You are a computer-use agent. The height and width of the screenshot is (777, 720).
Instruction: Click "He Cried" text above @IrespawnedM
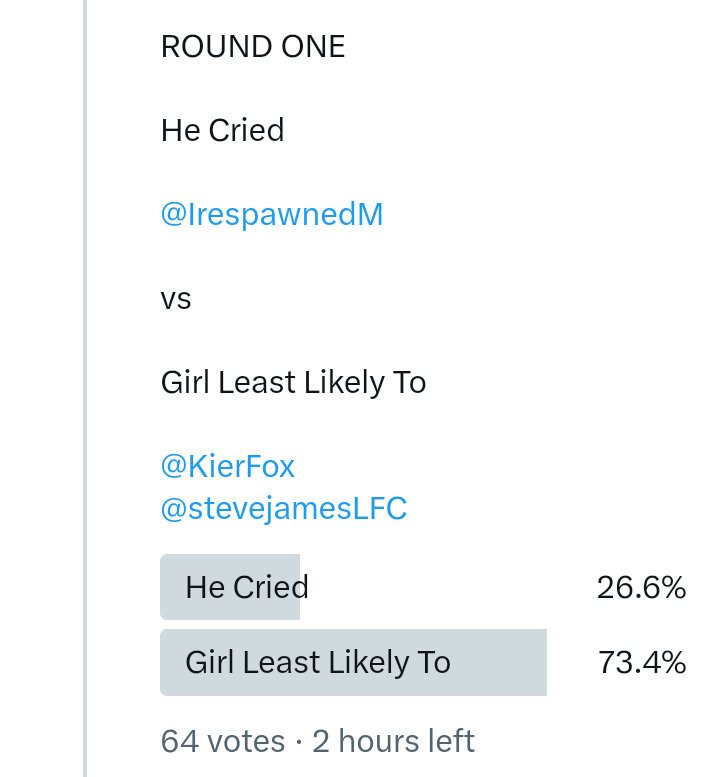coord(223,131)
